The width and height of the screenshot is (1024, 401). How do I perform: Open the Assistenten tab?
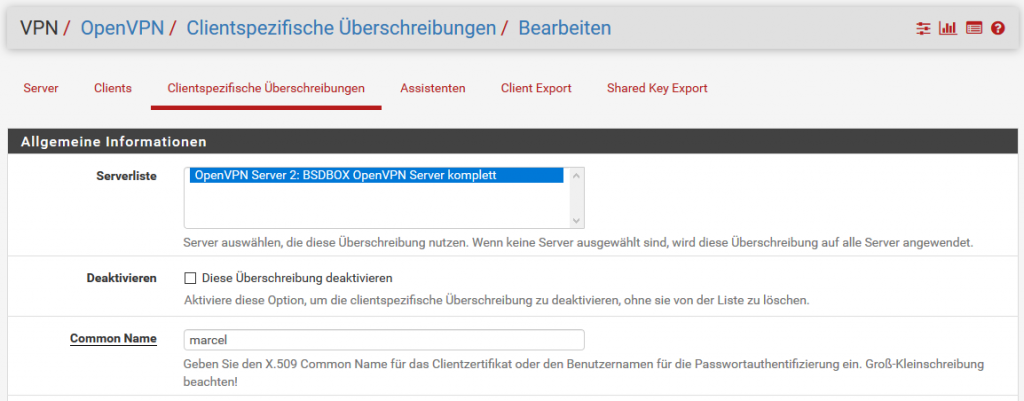point(433,88)
